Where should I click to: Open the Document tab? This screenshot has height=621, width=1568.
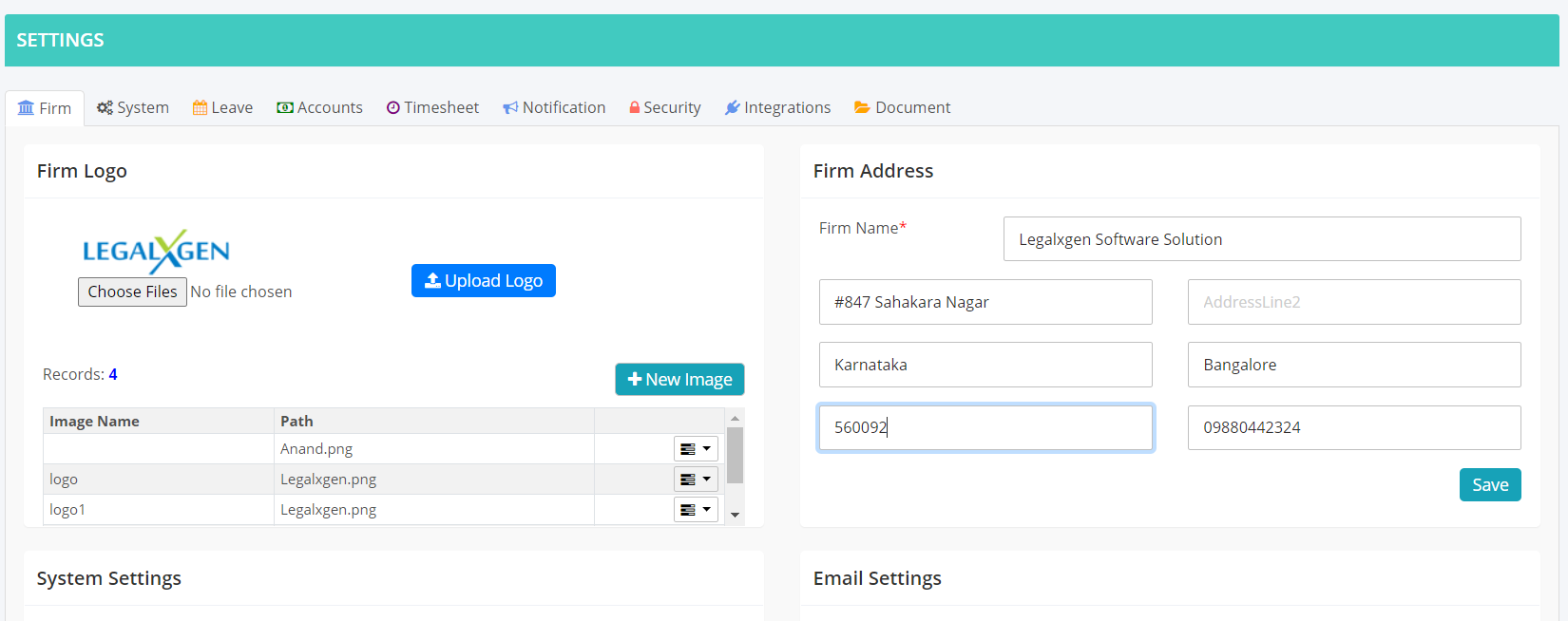point(902,107)
